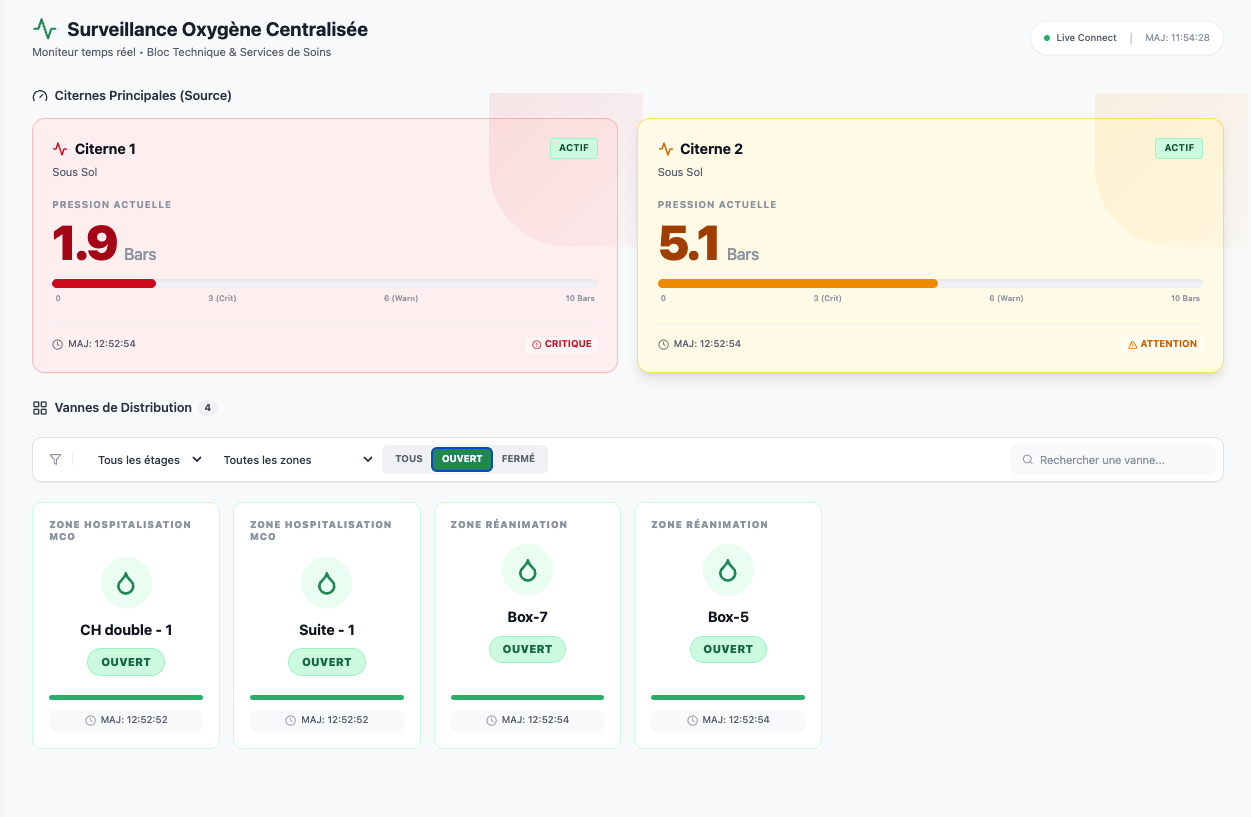Image resolution: width=1251 pixels, height=817 pixels.
Task: Click the Rechercher une vanne search field
Action: tap(1114, 460)
